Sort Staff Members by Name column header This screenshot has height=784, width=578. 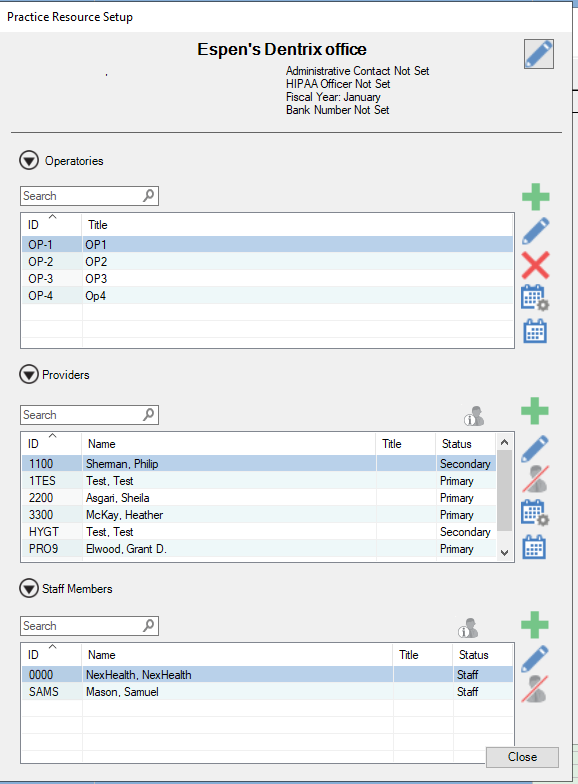click(x=238, y=654)
